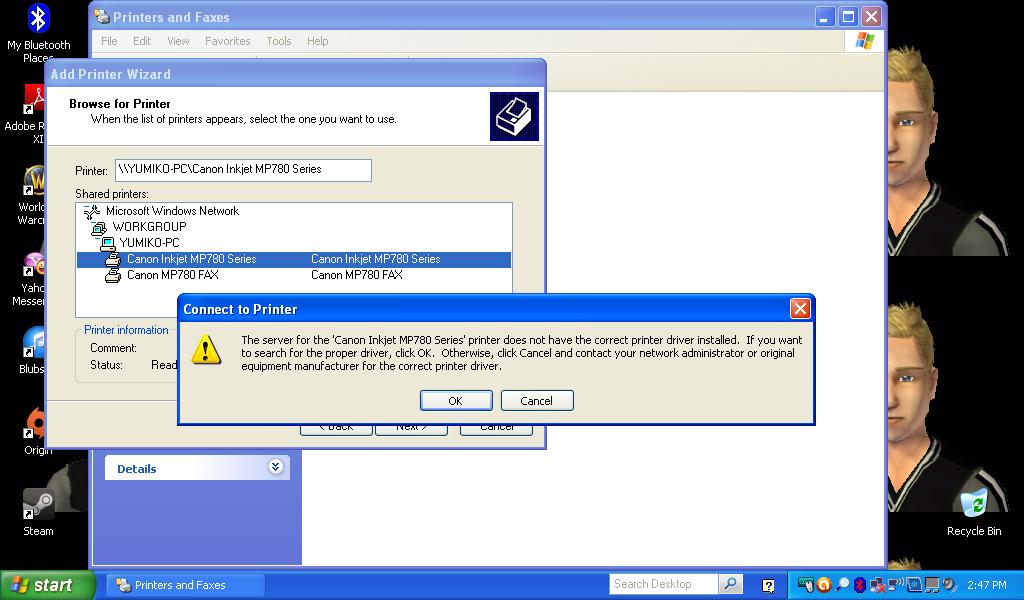Click the WORKGROUP network icon
The height and width of the screenshot is (600, 1024).
tap(99, 227)
